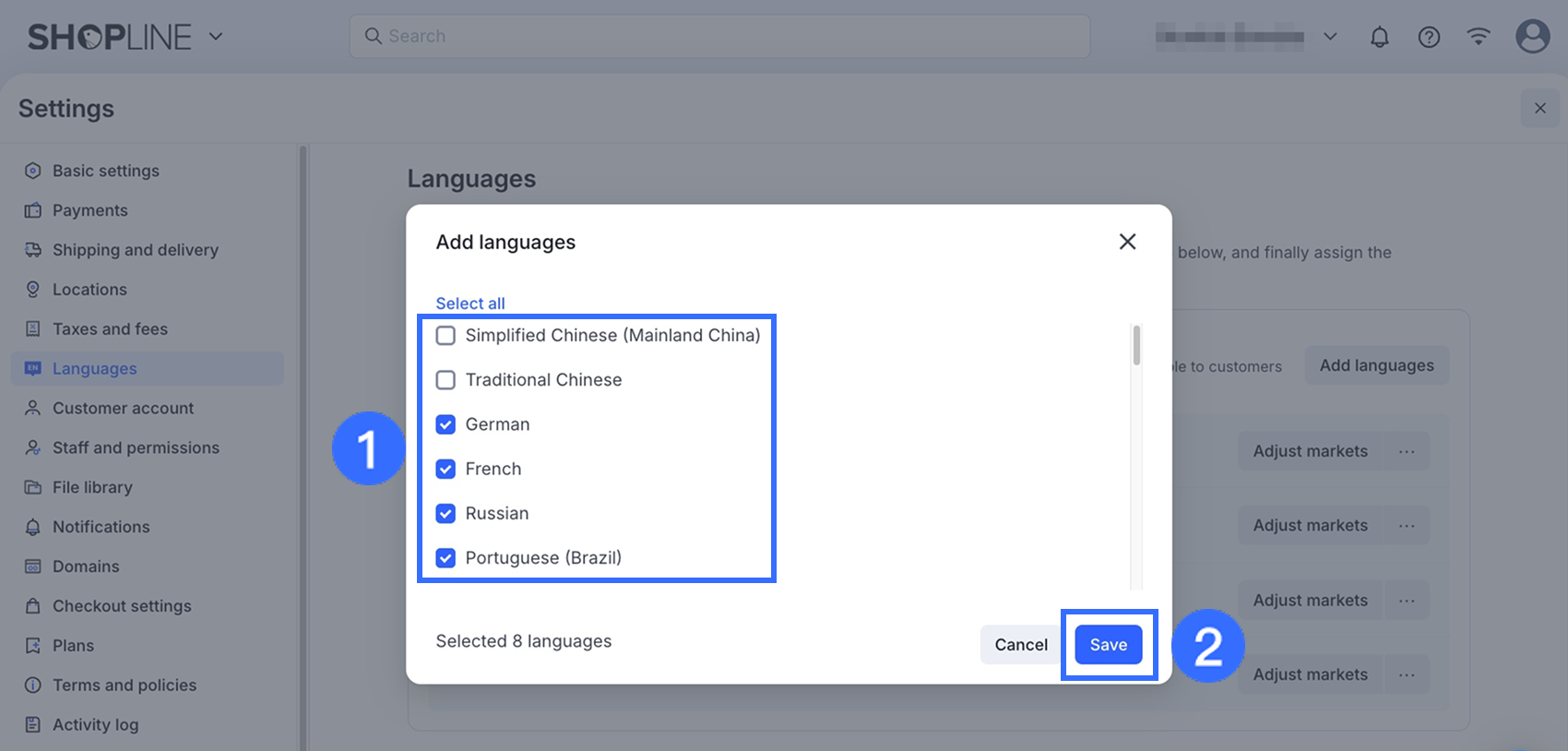Click the Payments sidebar icon
Image resolution: width=1568 pixels, height=751 pixels.
point(33,210)
